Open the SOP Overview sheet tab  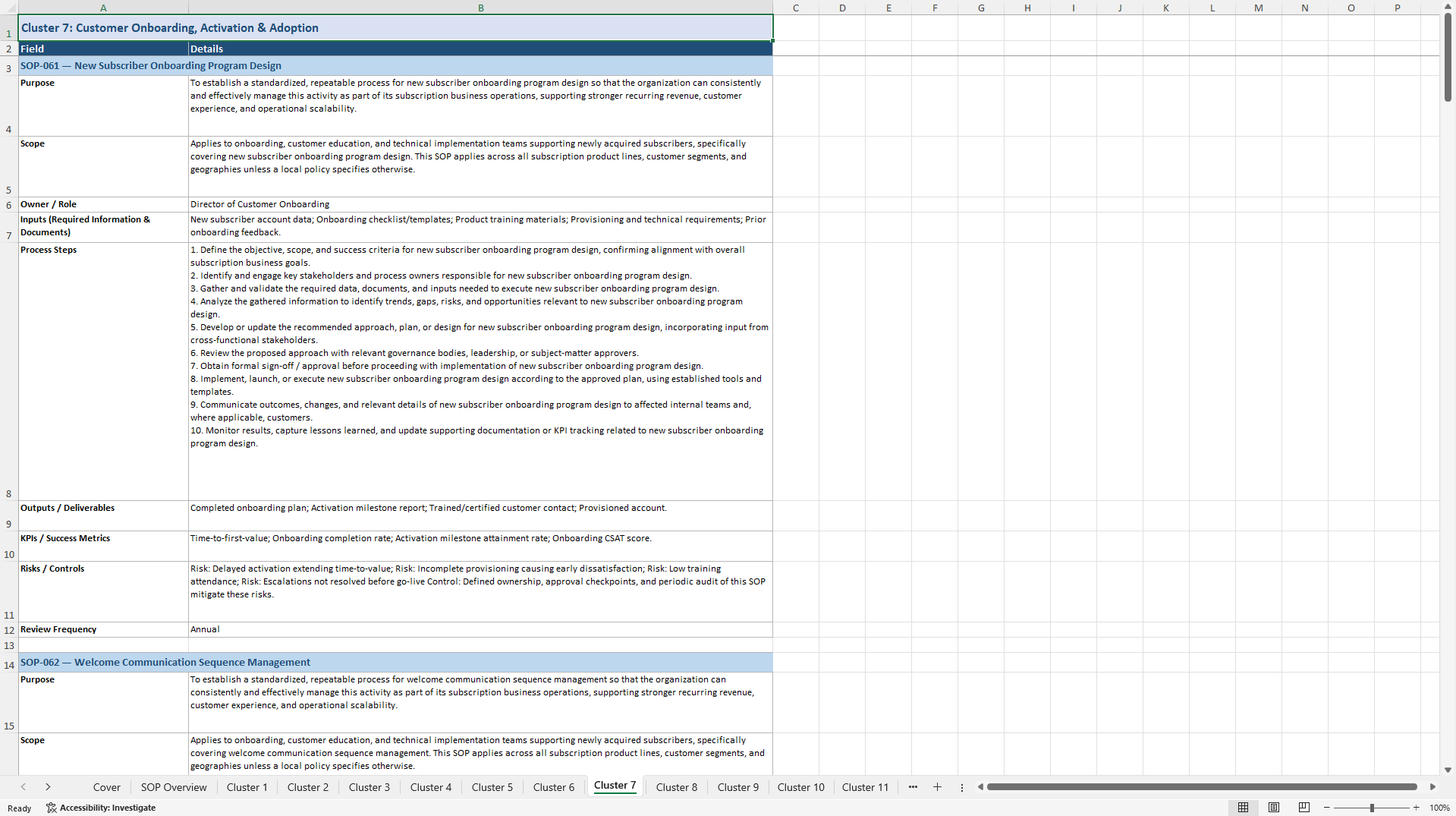pos(174,787)
